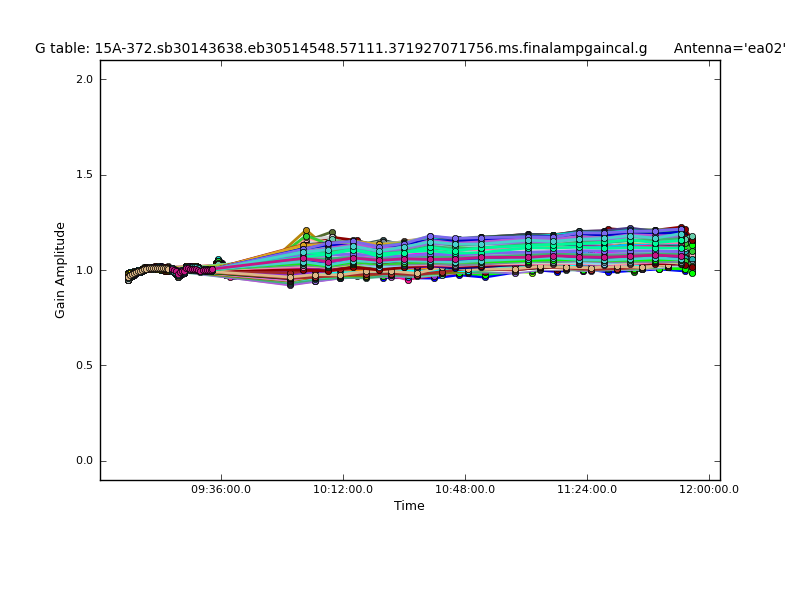This screenshot has height=600, width=800.
Task: Click the 'Gain Amplitude' y-axis label
Action: point(61,270)
